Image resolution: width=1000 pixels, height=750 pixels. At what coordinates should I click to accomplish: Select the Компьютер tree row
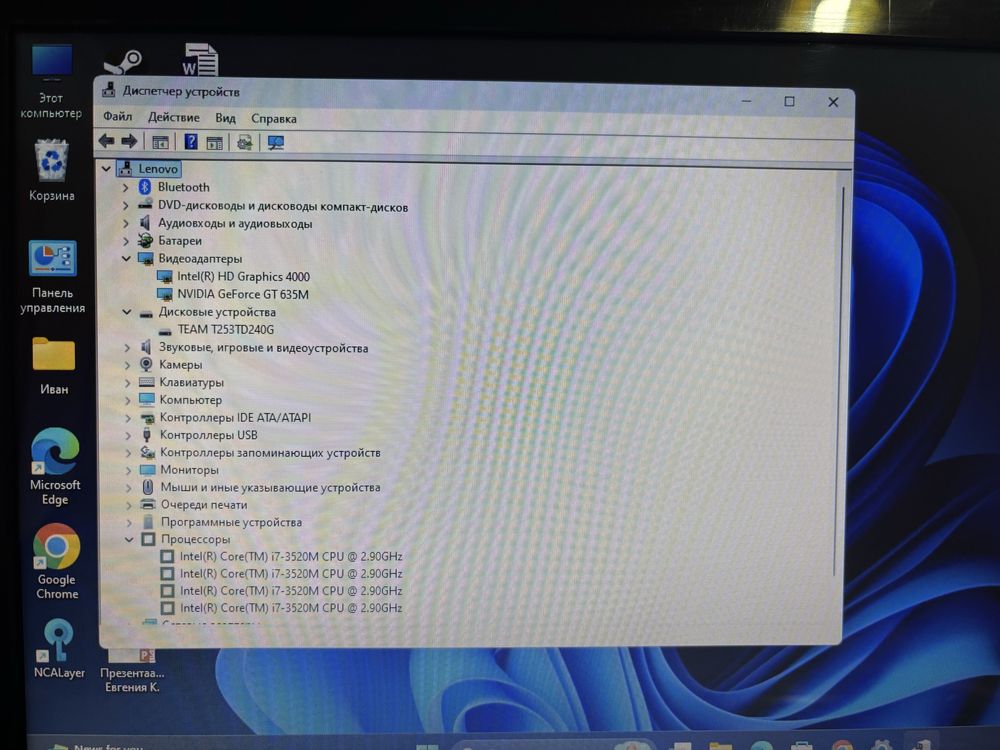click(191, 400)
